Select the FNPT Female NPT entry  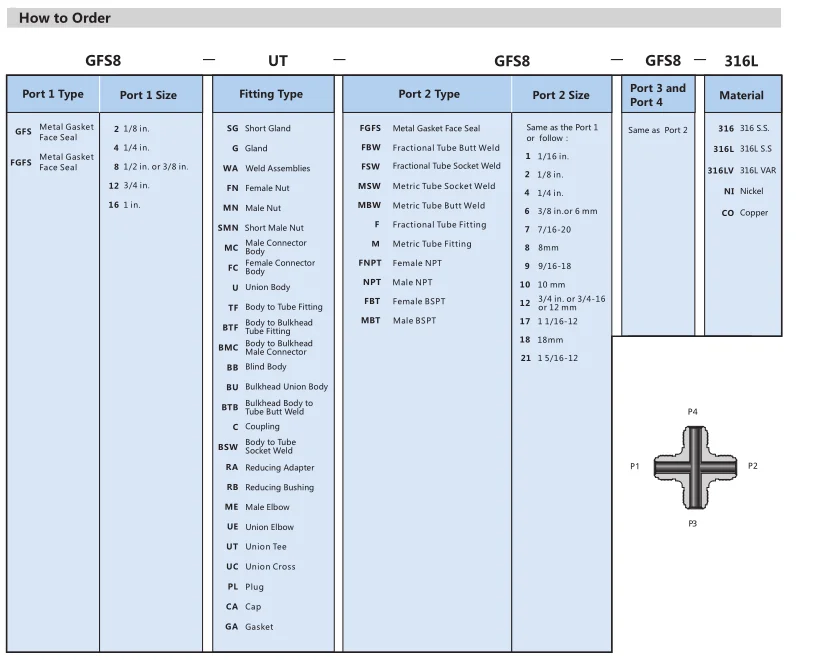400,263
